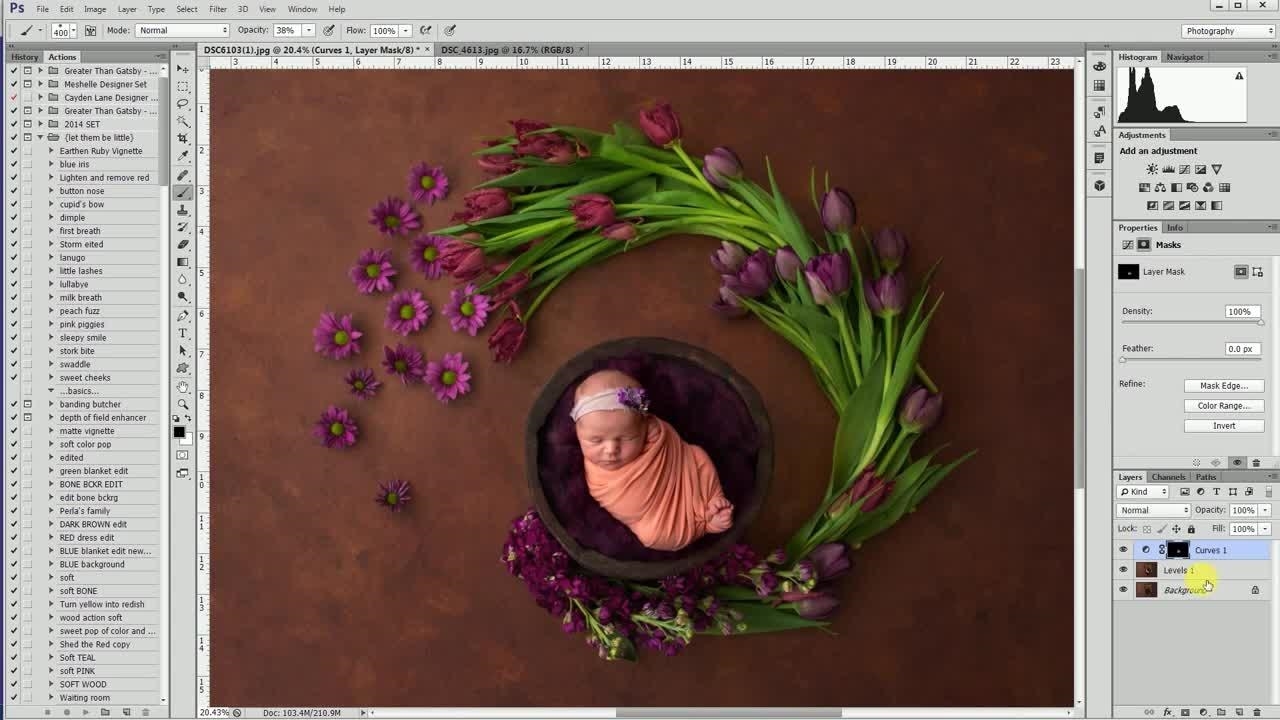Click the foreground color swatch
Image resolution: width=1280 pixels, height=720 pixels.
click(179, 431)
